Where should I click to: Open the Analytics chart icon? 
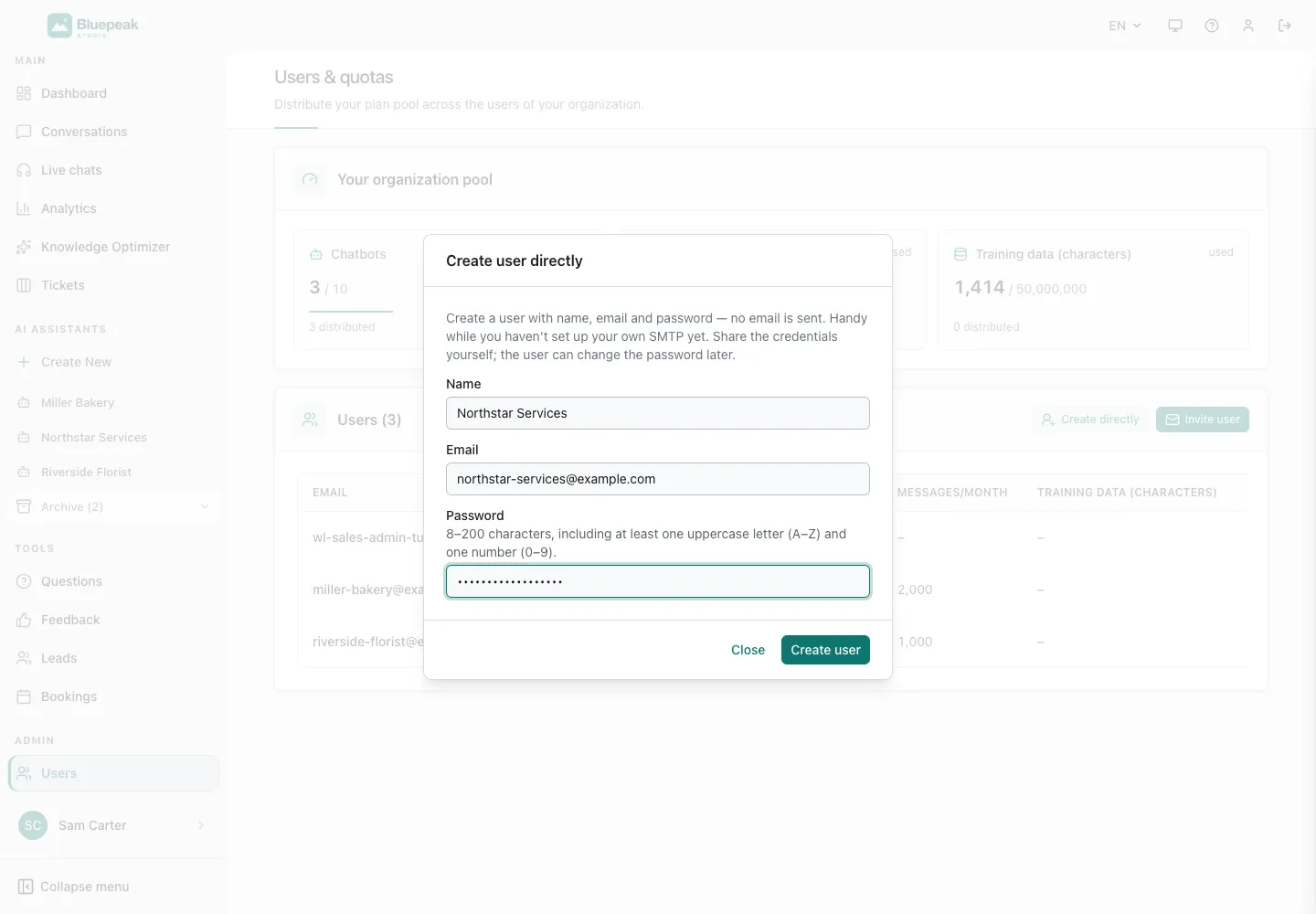pos(24,208)
